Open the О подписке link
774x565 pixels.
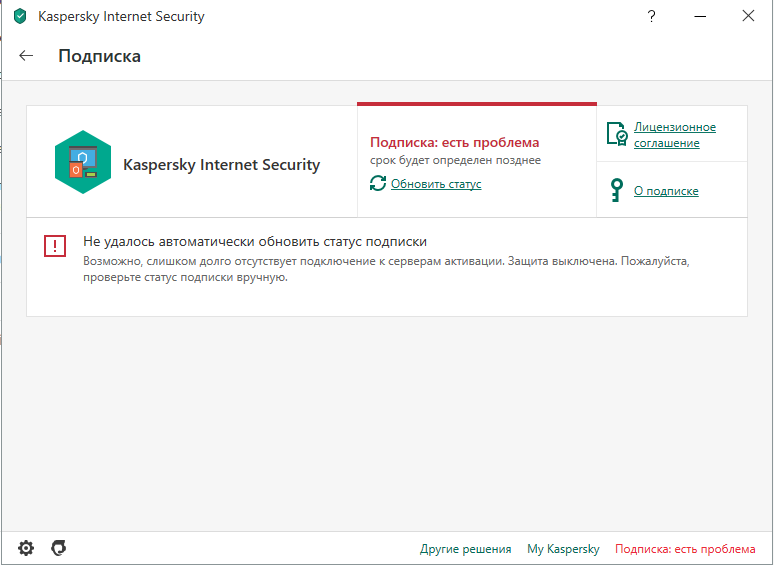tap(666, 191)
